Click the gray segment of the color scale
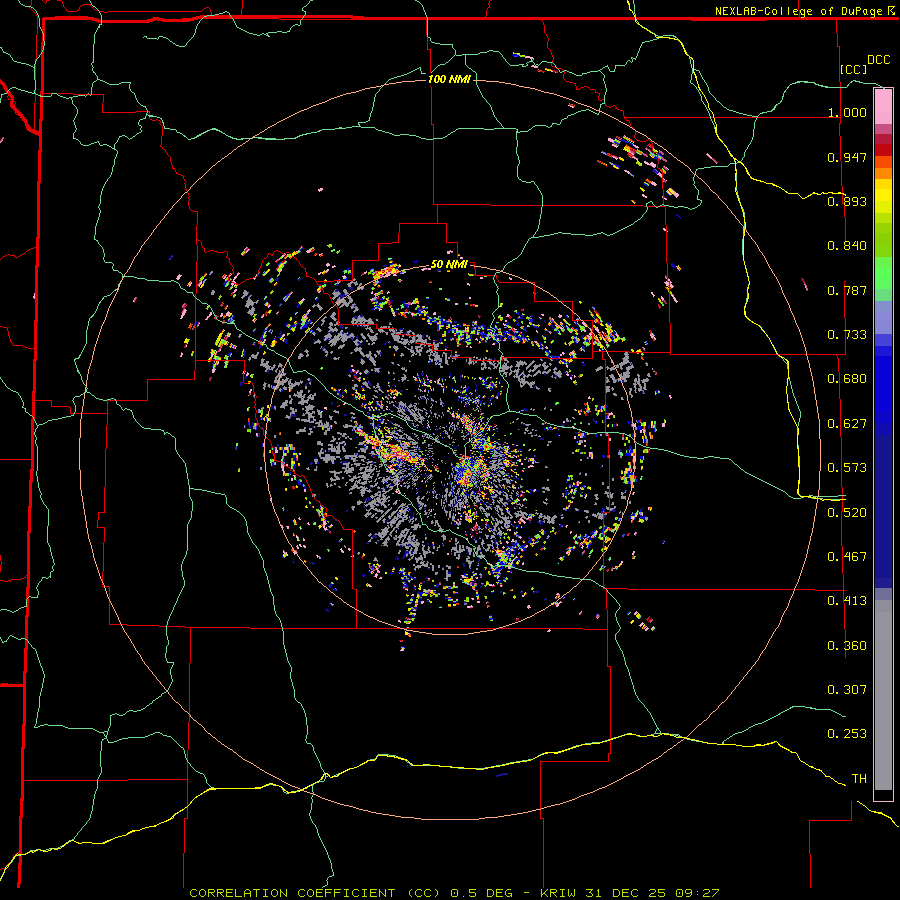Image resolution: width=900 pixels, height=900 pixels. pyautogui.click(x=883, y=695)
